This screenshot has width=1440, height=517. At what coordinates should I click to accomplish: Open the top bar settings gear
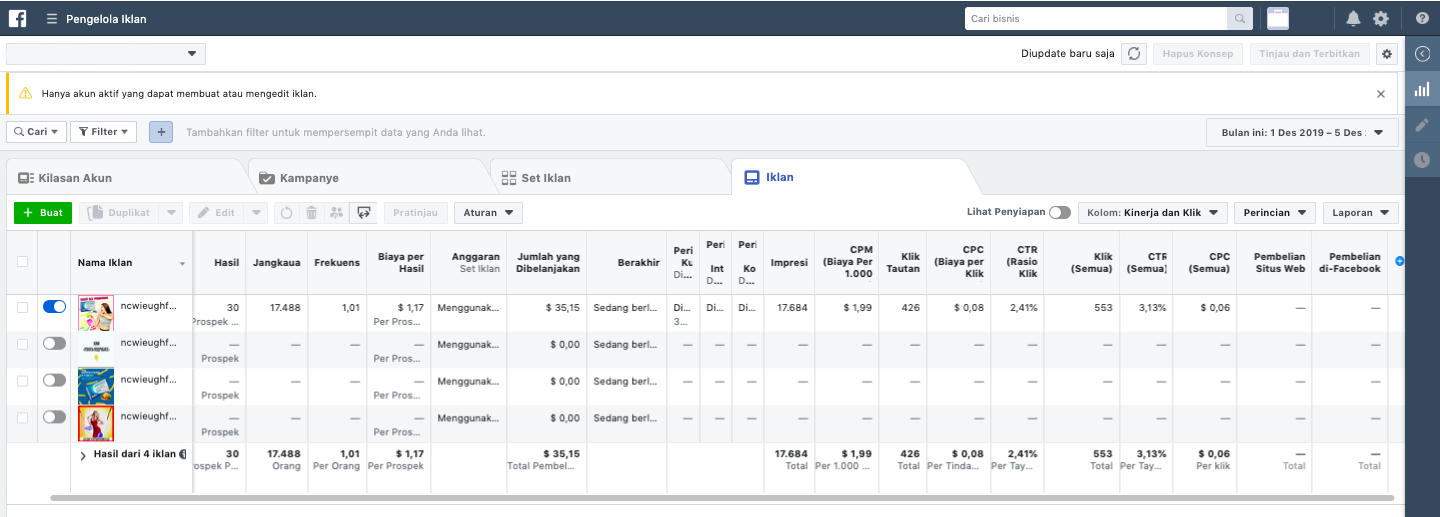click(1381, 18)
